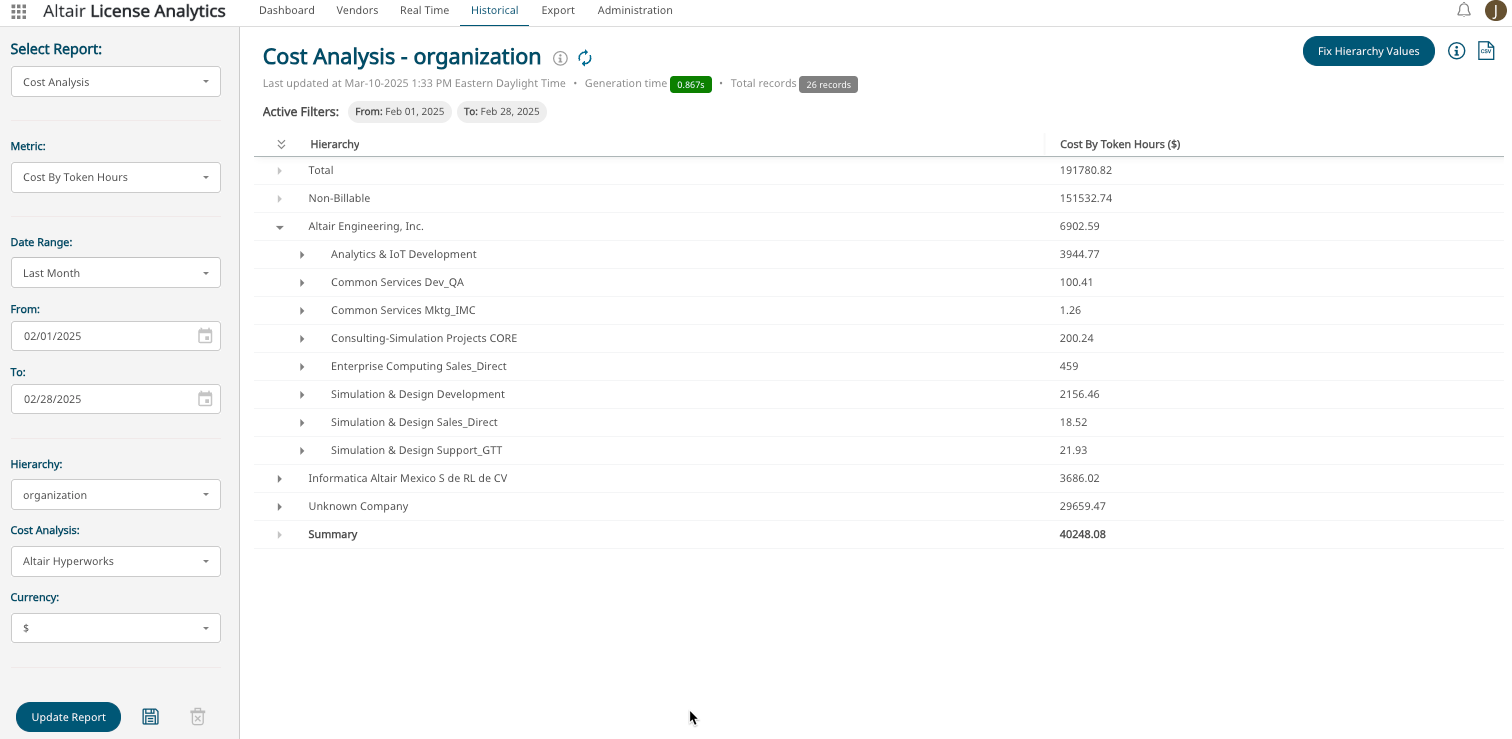Click the Hierarchy column header
The height and width of the screenshot is (739, 1512).
[x=335, y=144]
